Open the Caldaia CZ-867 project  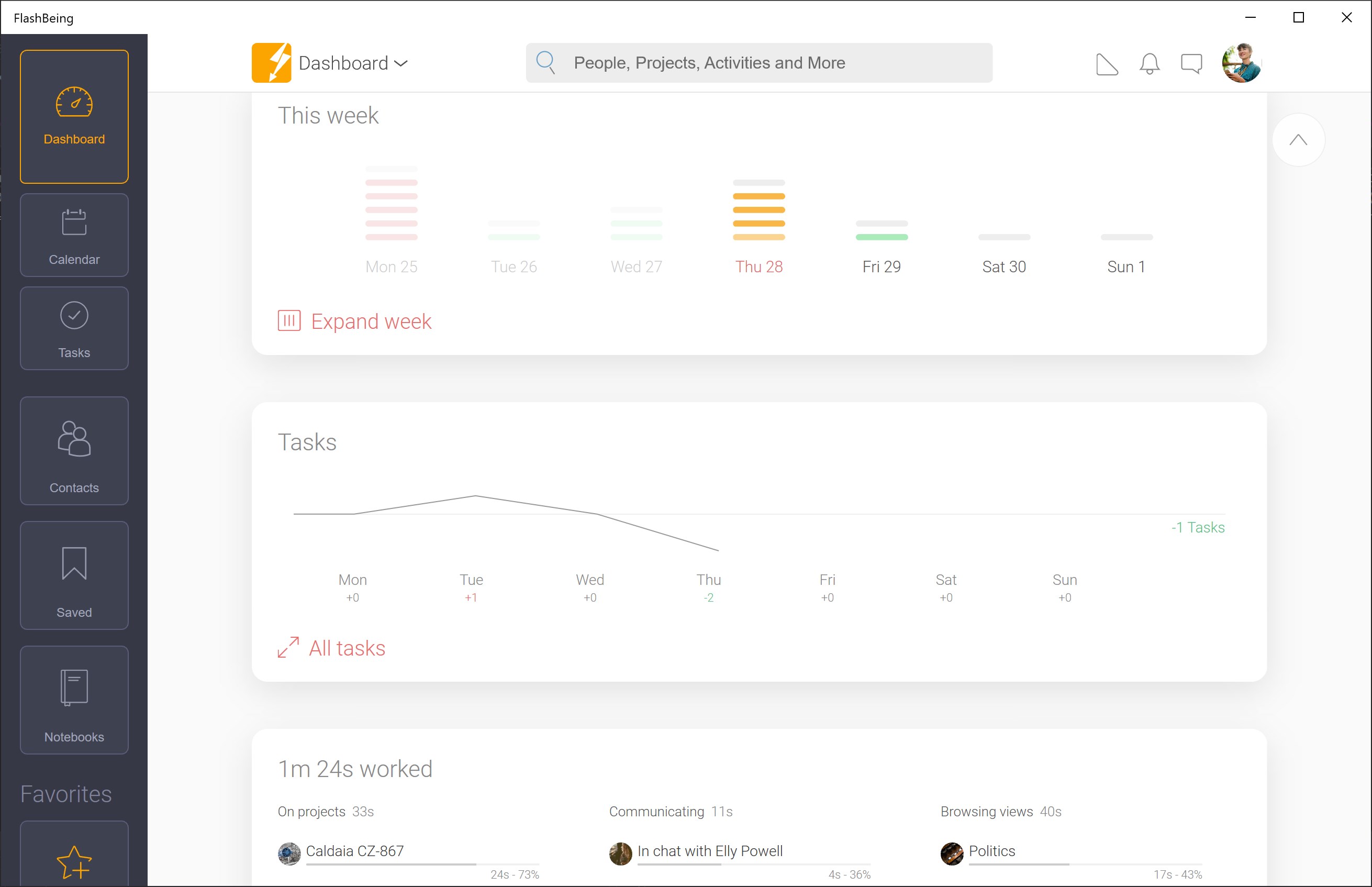355,851
